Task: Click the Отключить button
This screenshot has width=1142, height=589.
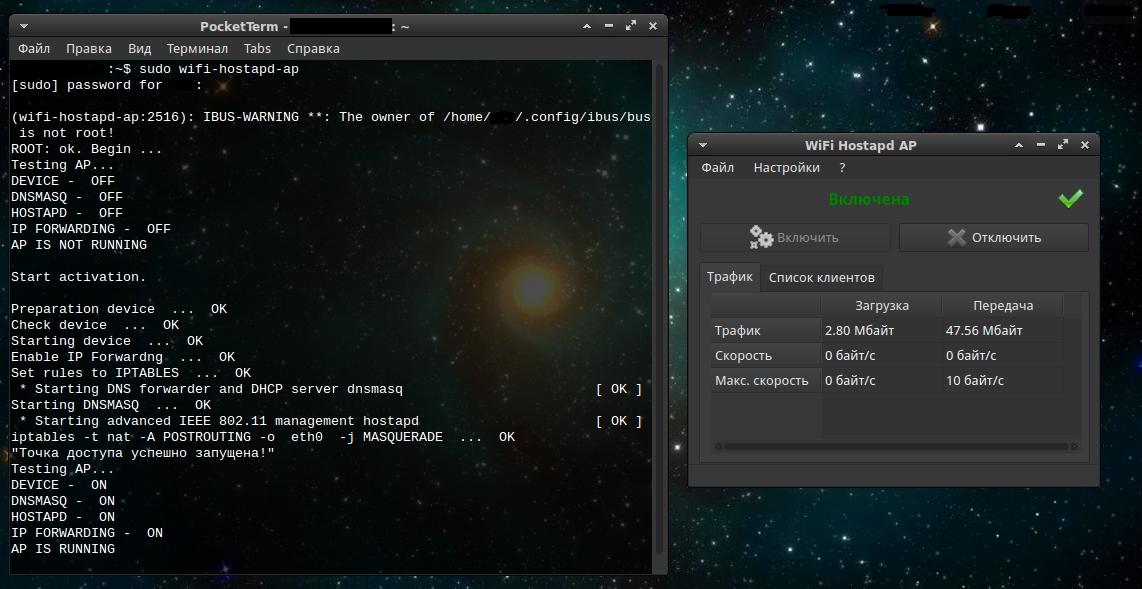Action: coord(993,237)
